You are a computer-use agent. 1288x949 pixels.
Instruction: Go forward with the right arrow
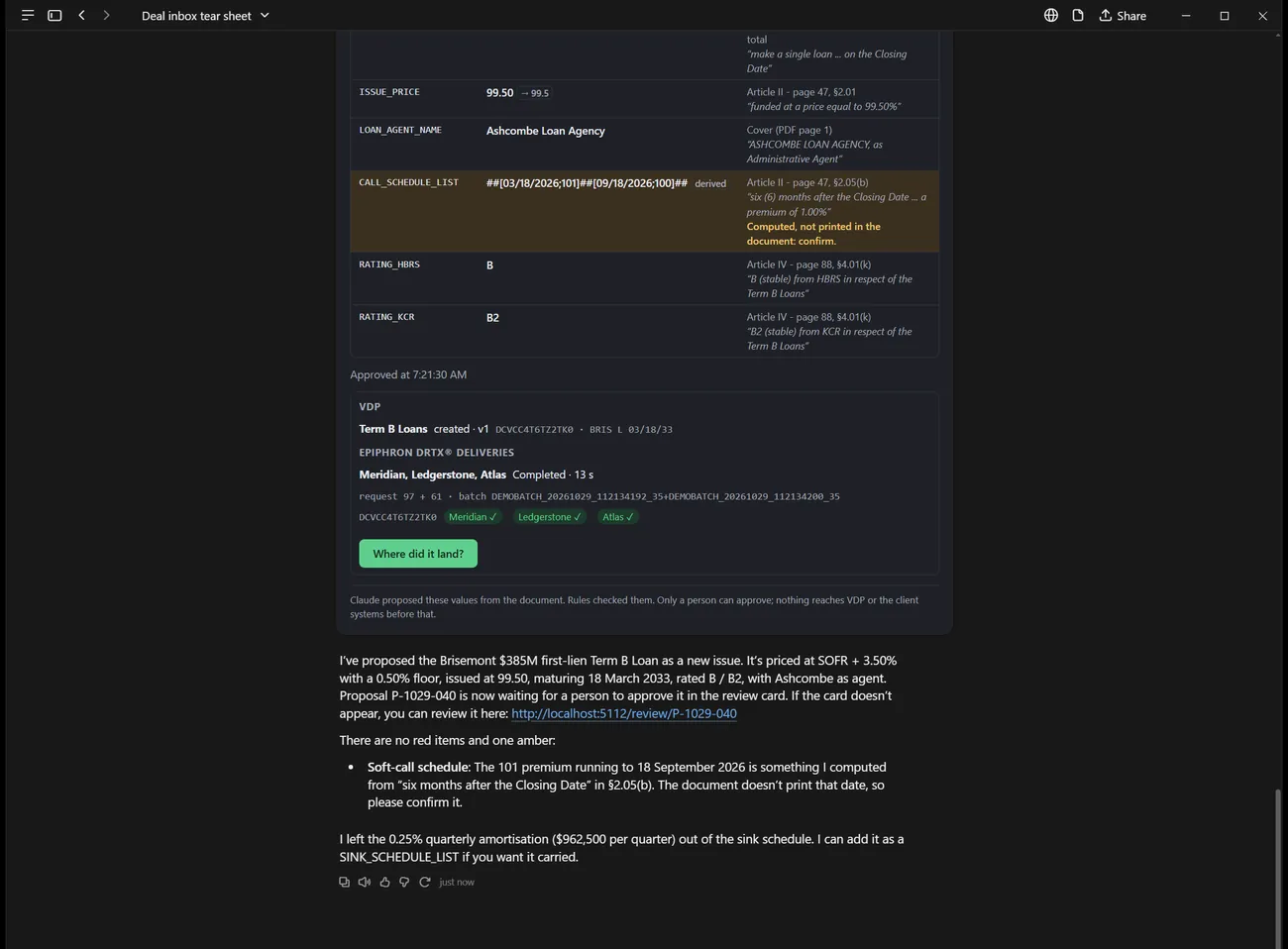tap(106, 16)
